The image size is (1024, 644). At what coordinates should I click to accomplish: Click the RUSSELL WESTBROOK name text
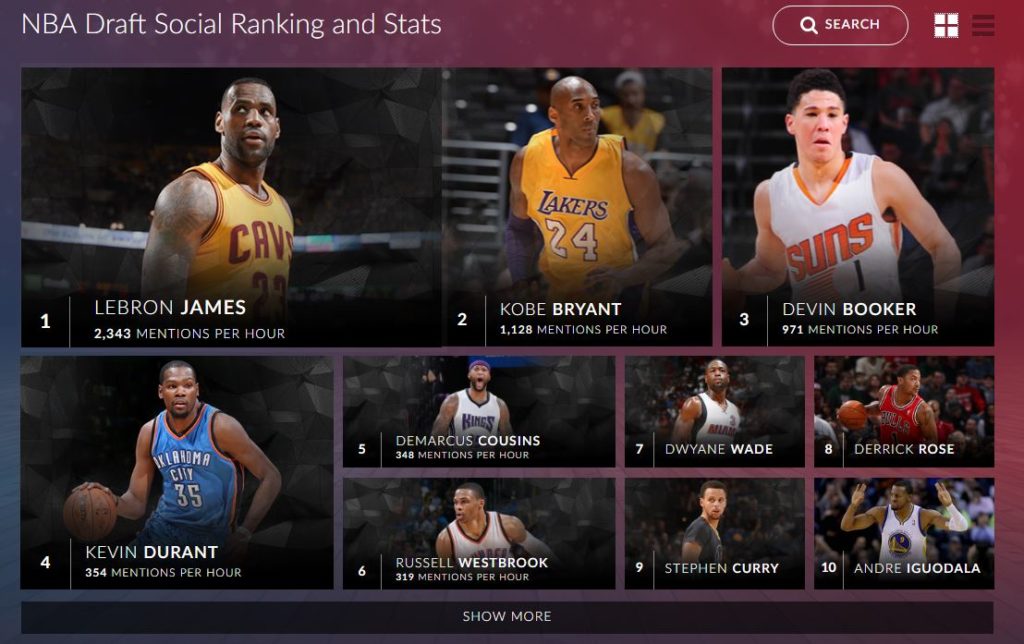pyautogui.click(x=472, y=563)
